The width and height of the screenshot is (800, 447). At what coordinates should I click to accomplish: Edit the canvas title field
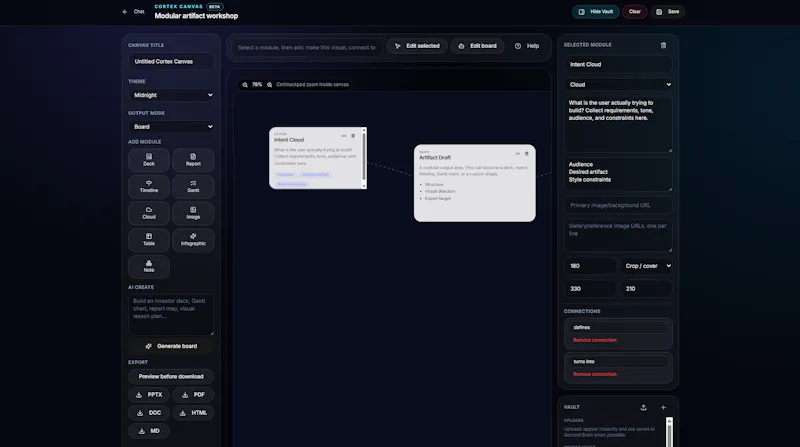tap(171, 61)
